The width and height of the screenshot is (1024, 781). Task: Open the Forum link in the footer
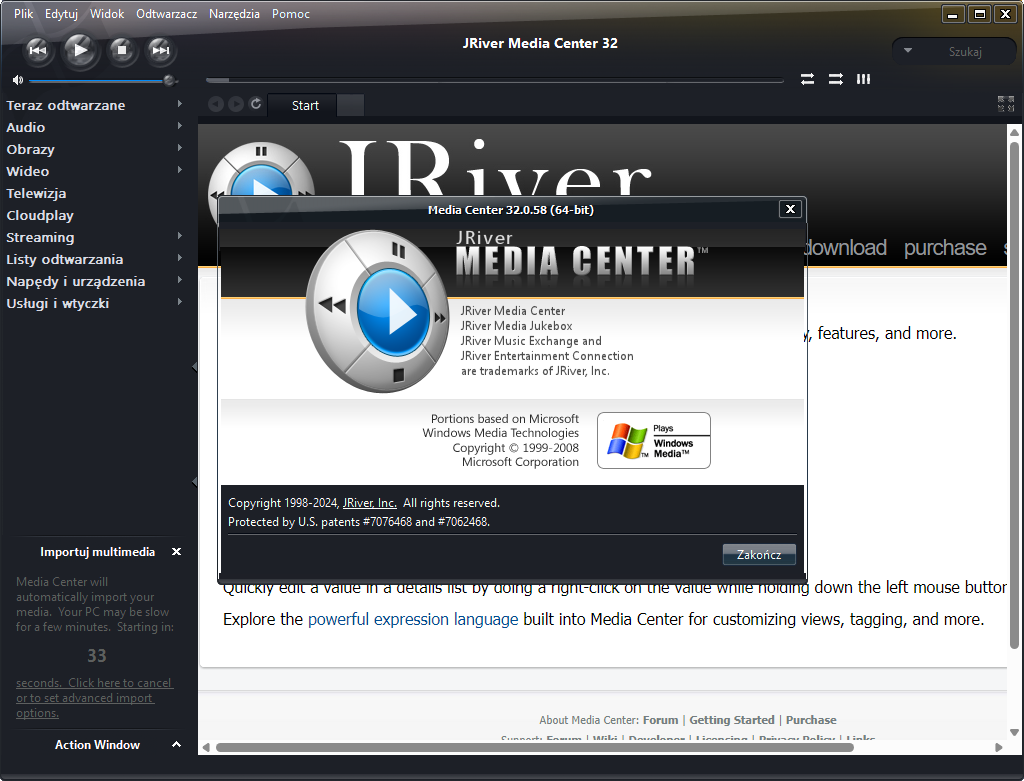pyautogui.click(x=660, y=720)
